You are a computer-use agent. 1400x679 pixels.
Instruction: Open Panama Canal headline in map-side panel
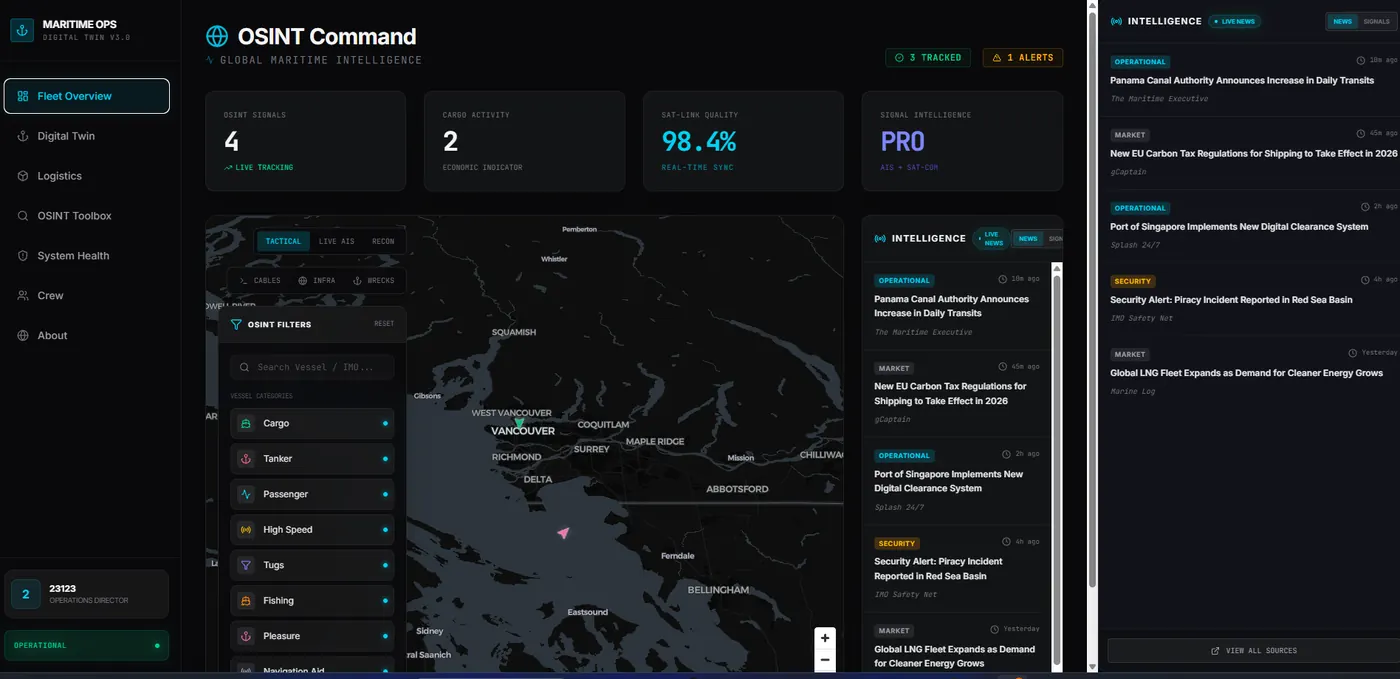(951, 306)
